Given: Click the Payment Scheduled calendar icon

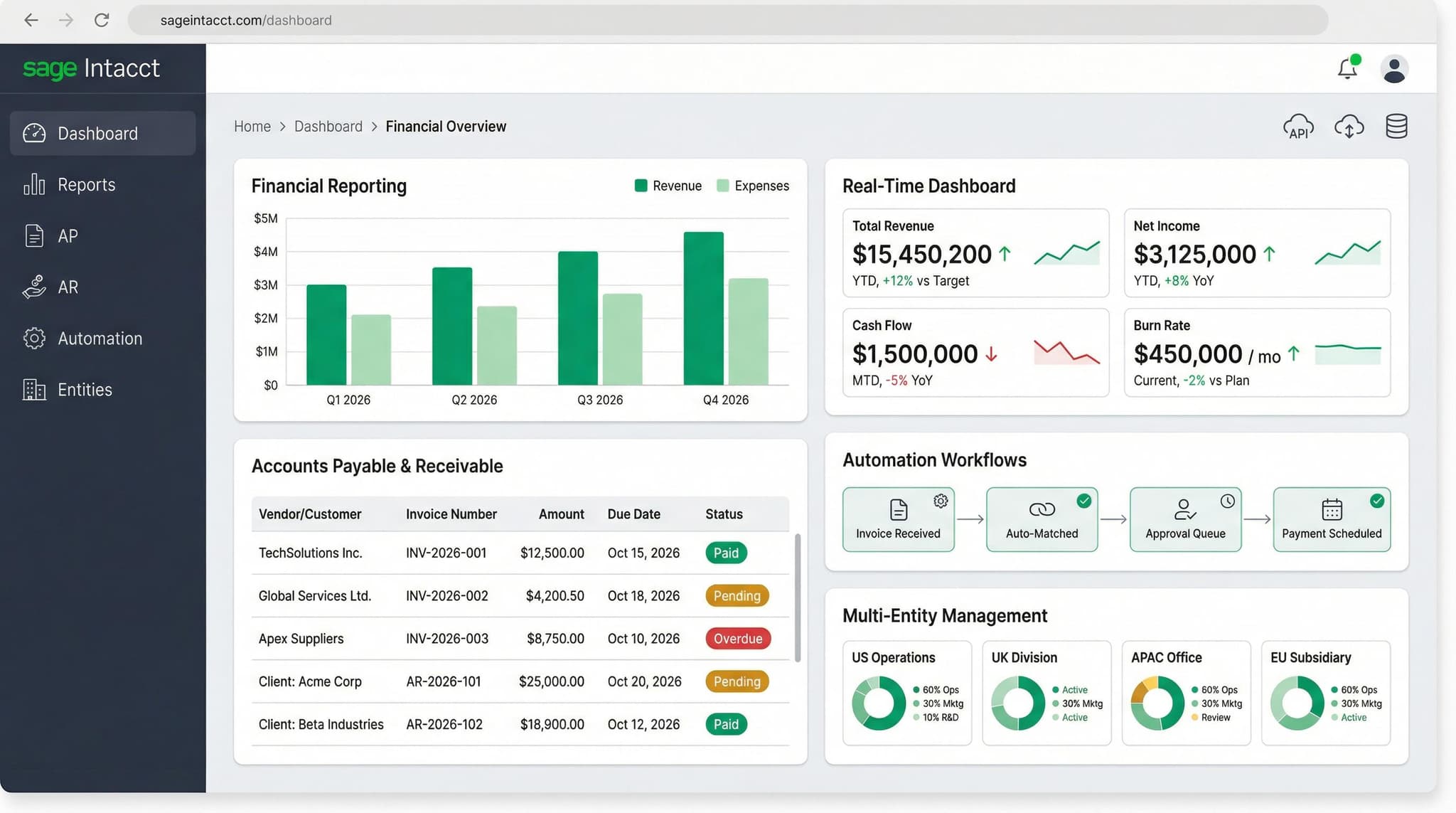Looking at the screenshot, I should pyautogui.click(x=1330, y=509).
